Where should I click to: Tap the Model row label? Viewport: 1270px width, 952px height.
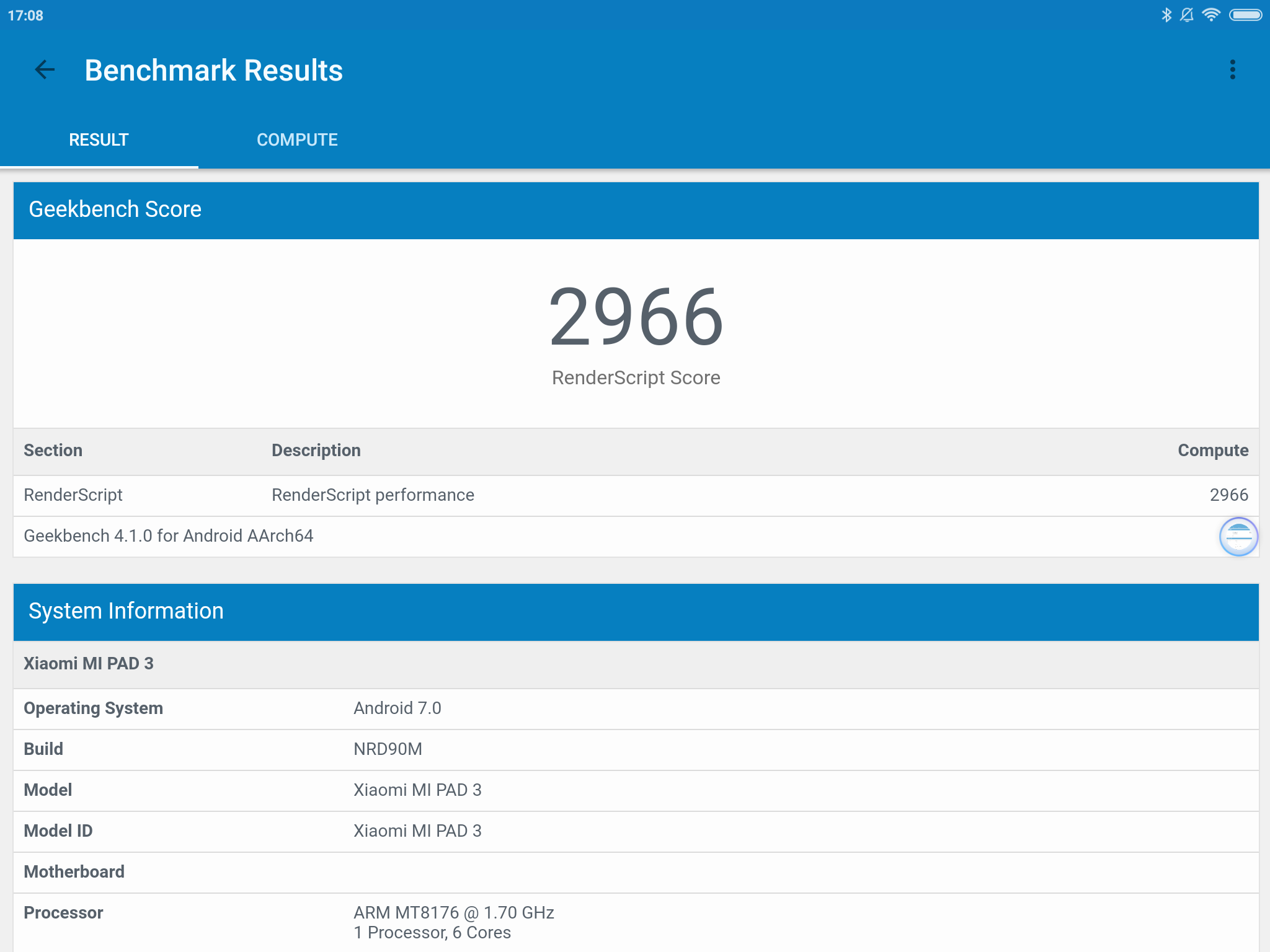[48, 790]
